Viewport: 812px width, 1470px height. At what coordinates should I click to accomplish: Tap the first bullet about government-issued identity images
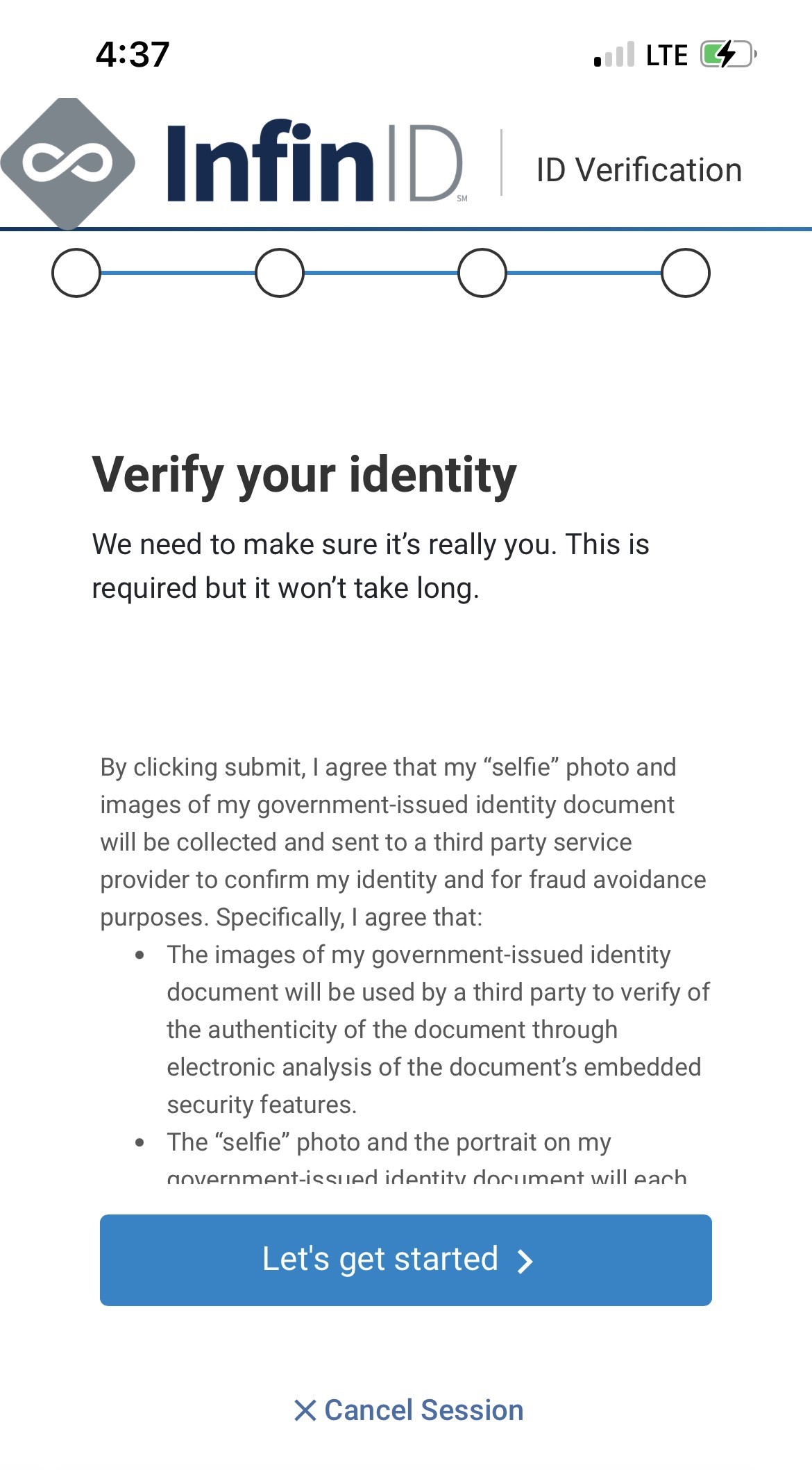point(437,1029)
